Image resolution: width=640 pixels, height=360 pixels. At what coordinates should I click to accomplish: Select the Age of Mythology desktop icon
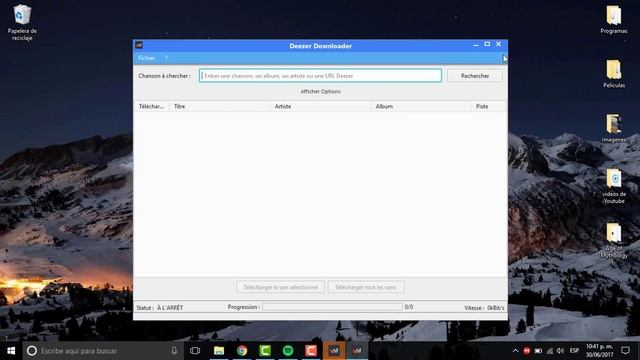pos(613,240)
